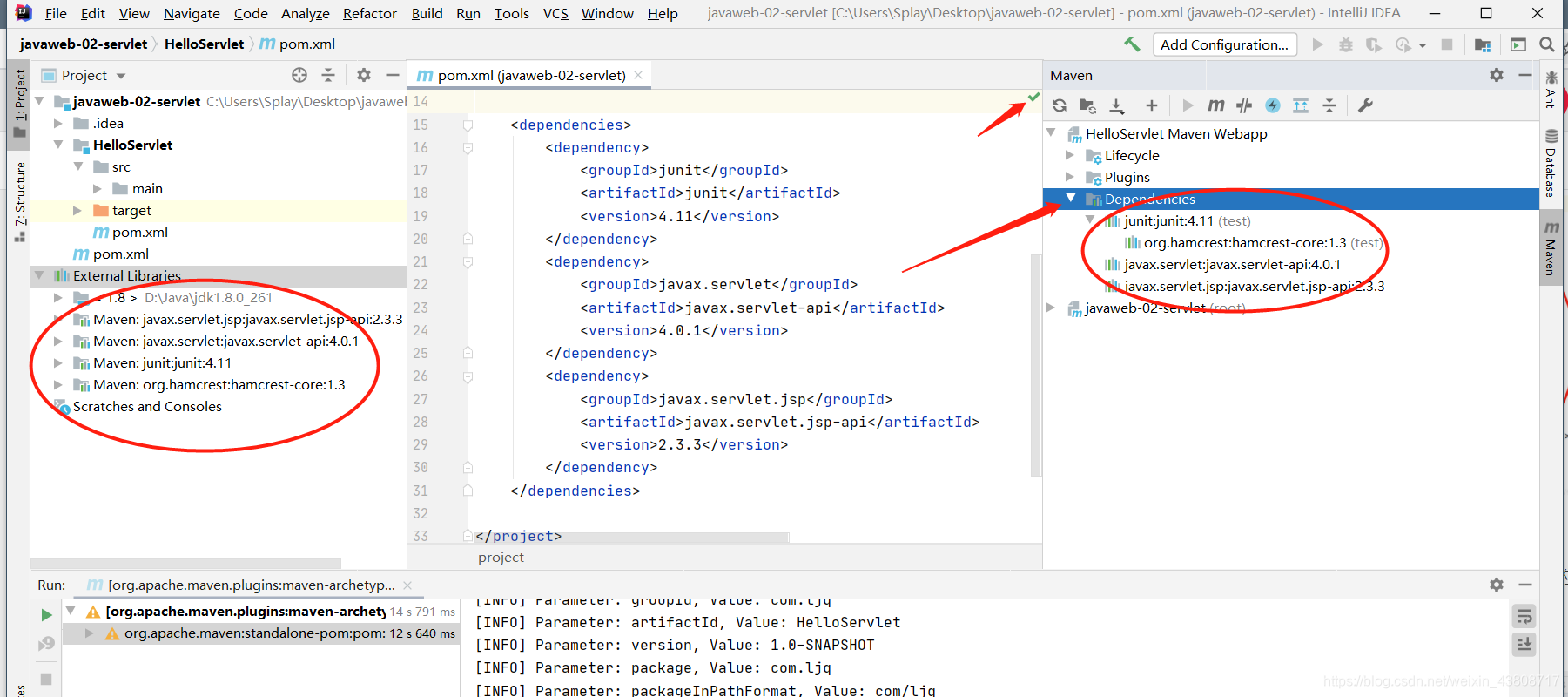Expand Lifecycle node in Maven panel
This screenshot has width=1568, height=697.
1070,156
